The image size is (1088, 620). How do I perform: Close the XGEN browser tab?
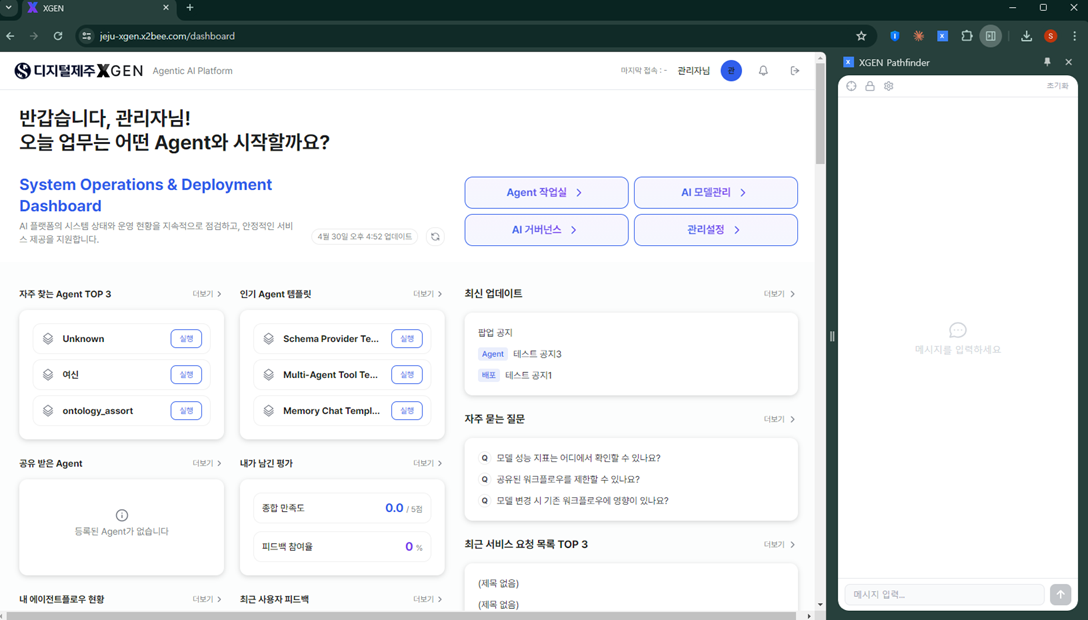[x=166, y=8]
